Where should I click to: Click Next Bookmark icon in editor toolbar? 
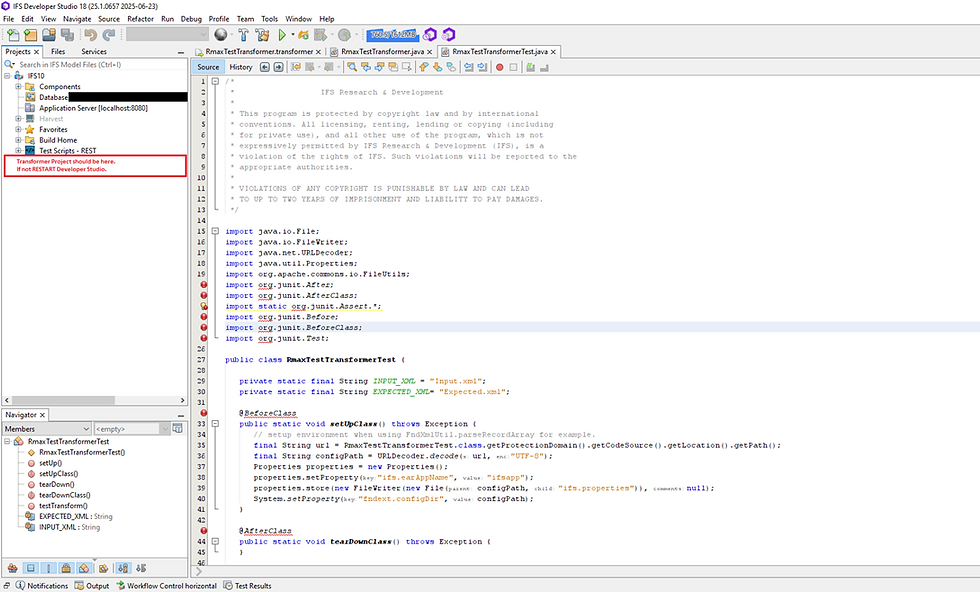(x=438, y=67)
